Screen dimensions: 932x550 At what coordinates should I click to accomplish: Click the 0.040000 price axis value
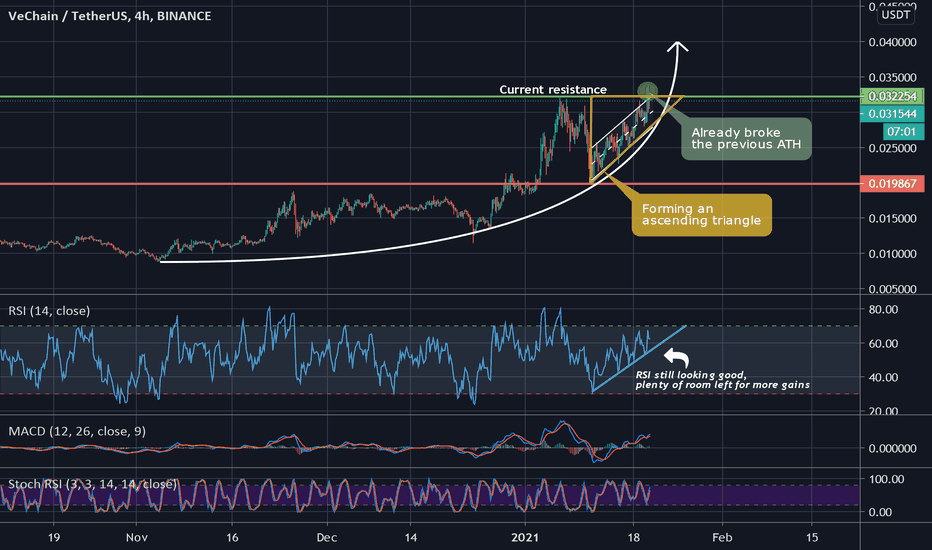pyautogui.click(x=892, y=42)
